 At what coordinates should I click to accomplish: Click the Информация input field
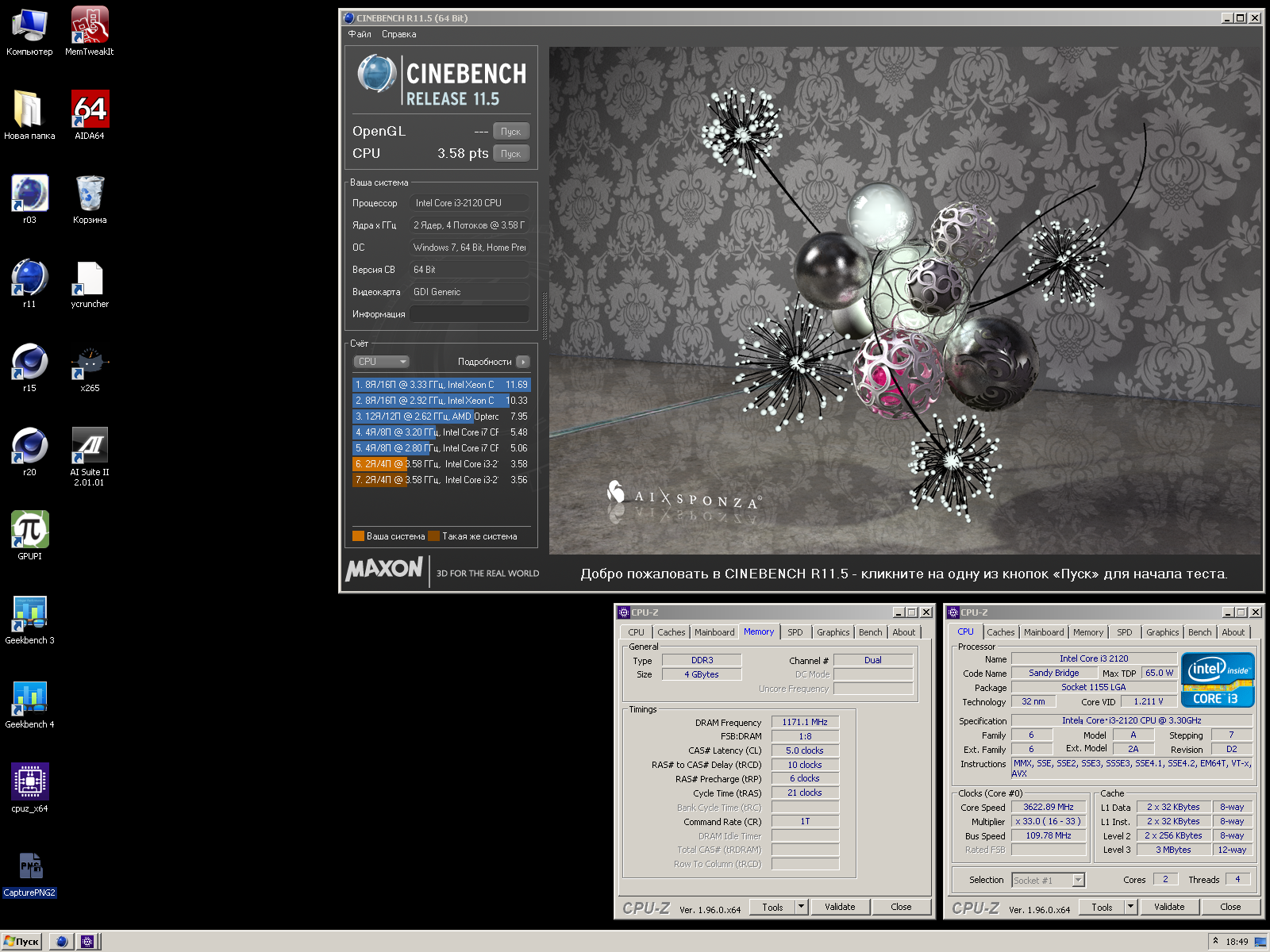[x=469, y=314]
